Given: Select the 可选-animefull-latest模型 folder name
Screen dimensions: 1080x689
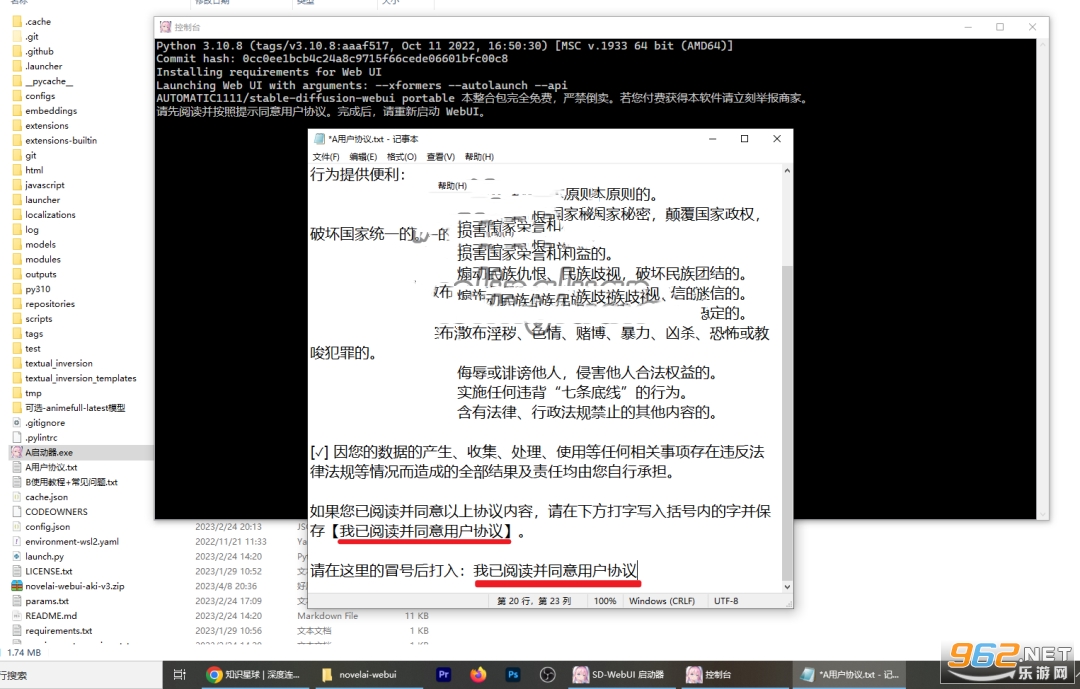Looking at the screenshot, I should pyautogui.click(x=75, y=407).
